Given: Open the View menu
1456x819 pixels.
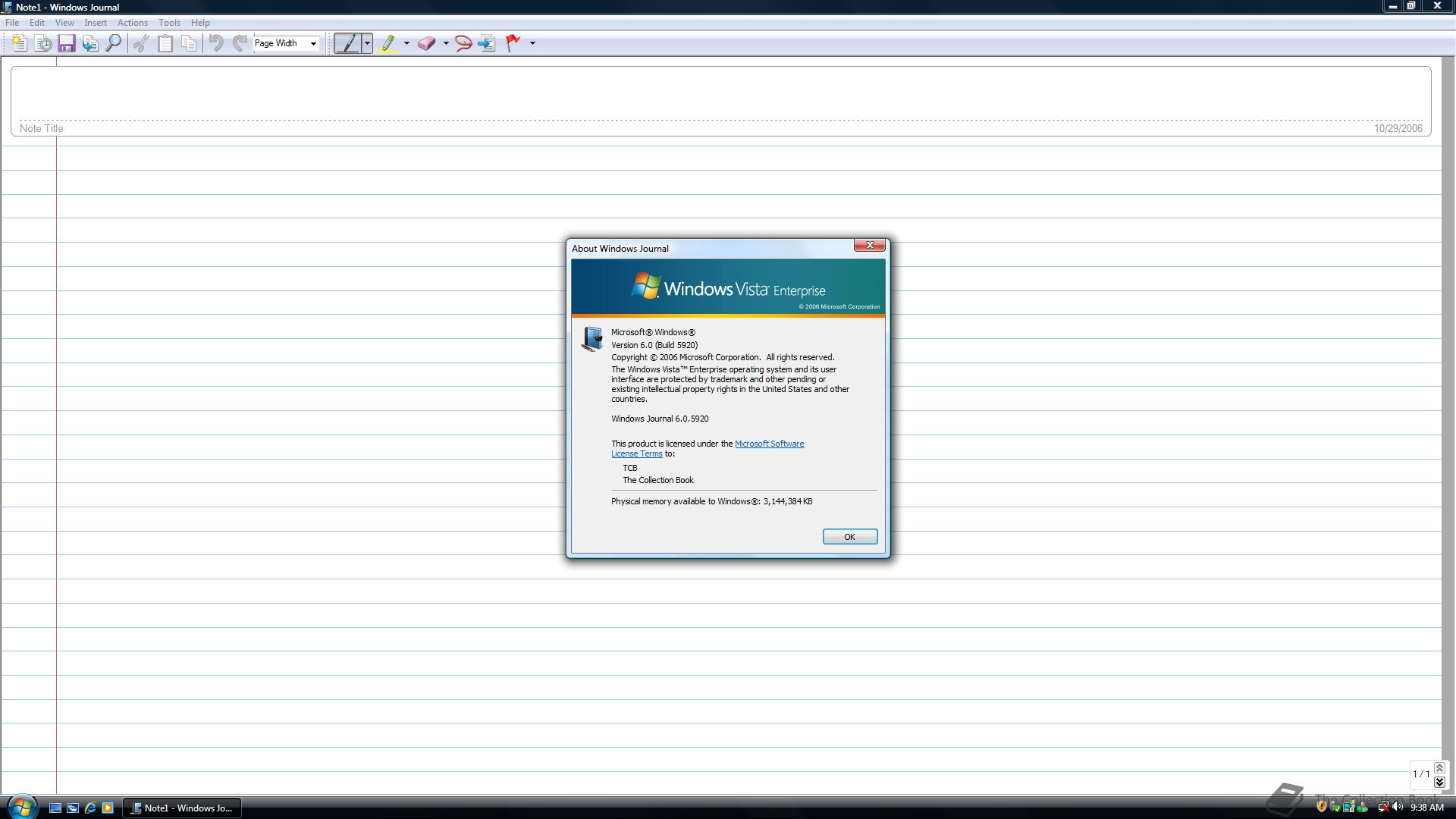Looking at the screenshot, I should click(x=64, y=23).
